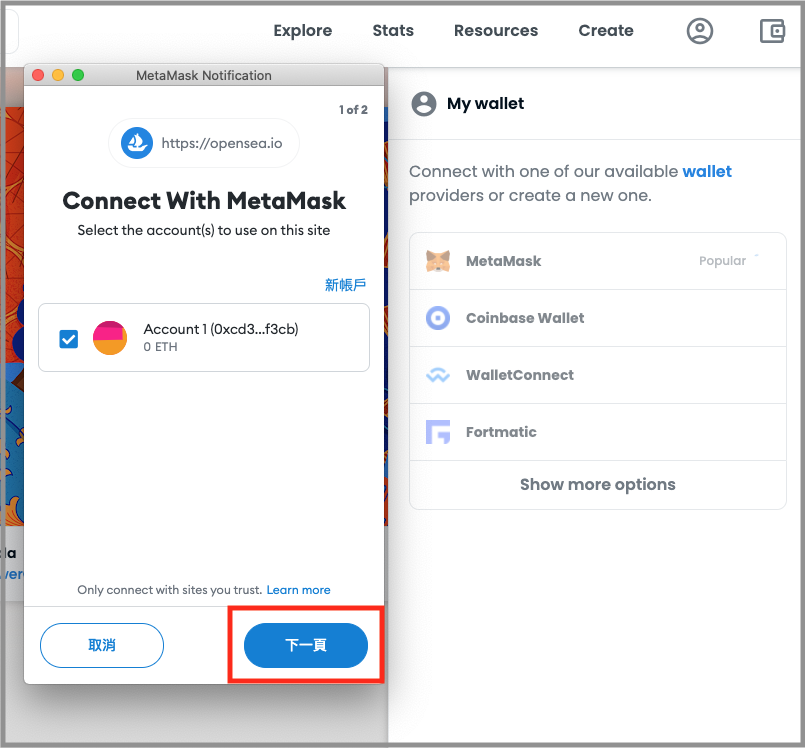Viewport: 805px width, 748px height.
Task: Choose the Coinbase Wallet icon
Action: (438, 318)
